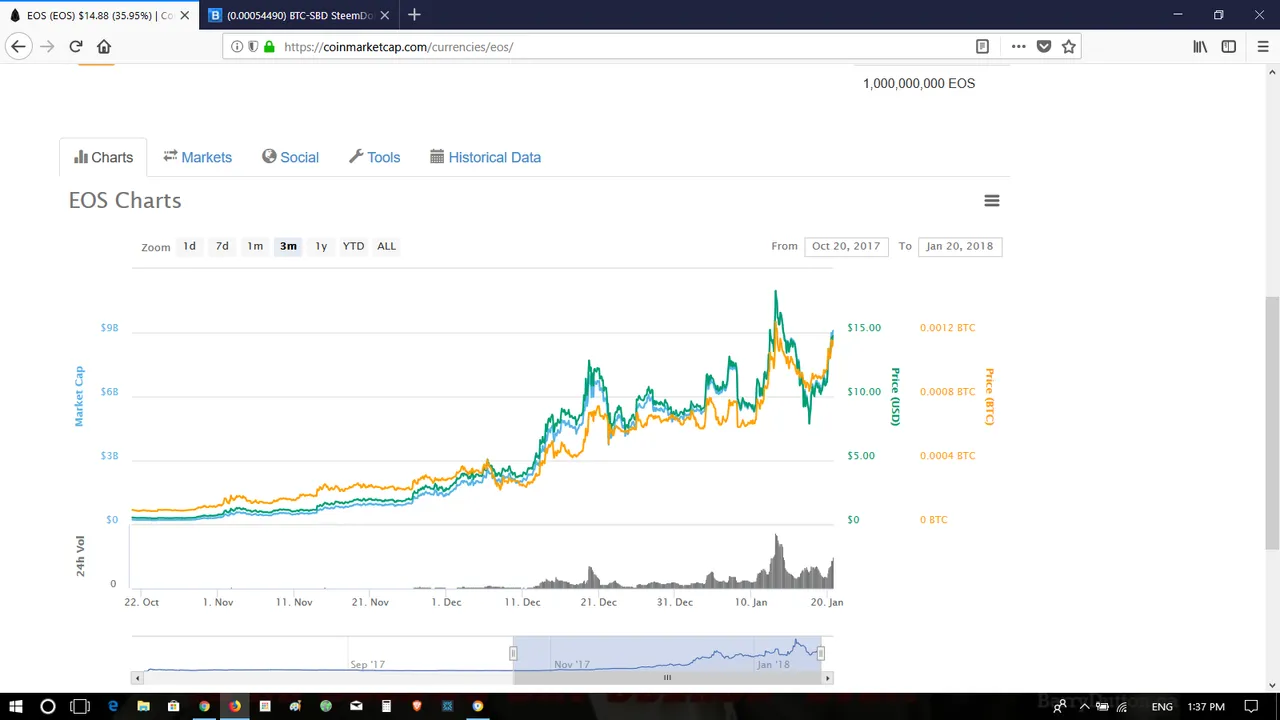Set chart zoom to 1y
Image resolution: width=1280 pixels, height=720 pixels.
pyautogui.click(x=321, y=246)
